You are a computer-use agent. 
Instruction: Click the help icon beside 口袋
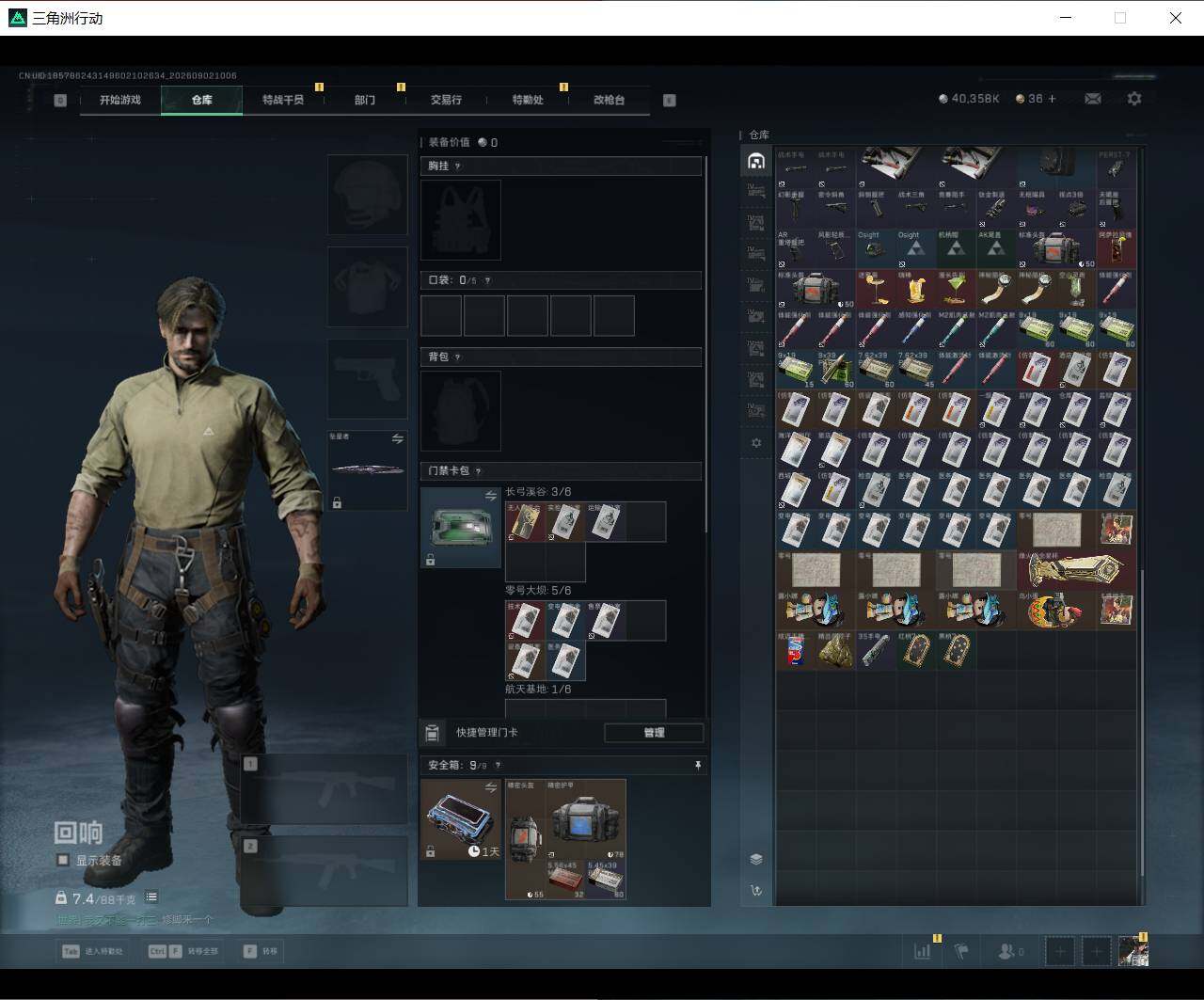[x=486, y=280]
